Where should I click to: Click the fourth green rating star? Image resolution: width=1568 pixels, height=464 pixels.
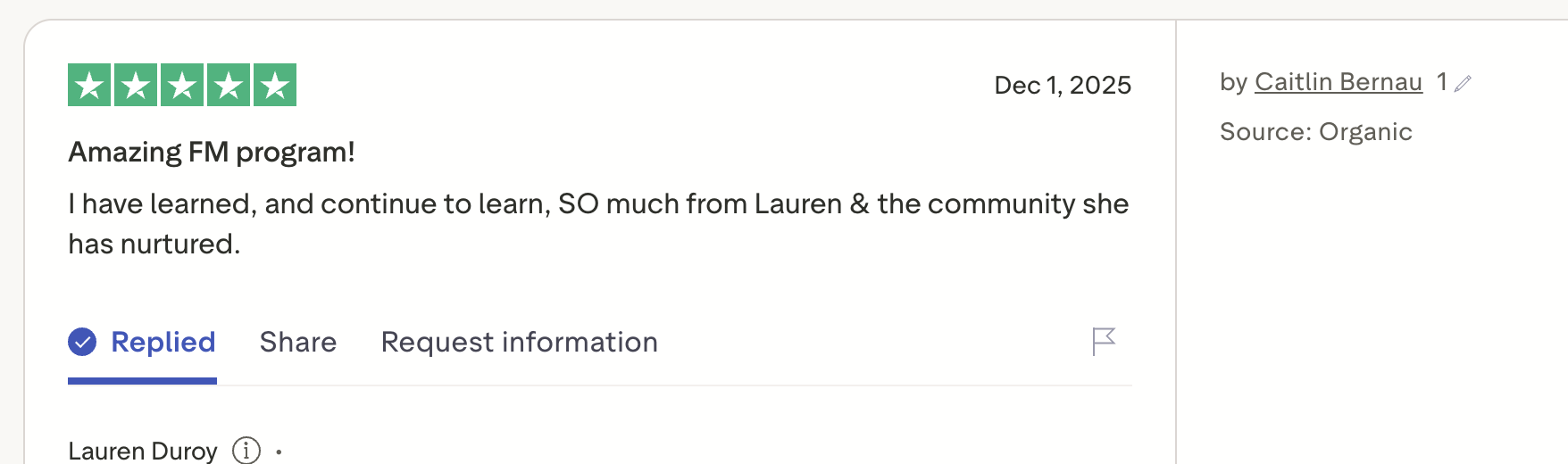[229, 85]
